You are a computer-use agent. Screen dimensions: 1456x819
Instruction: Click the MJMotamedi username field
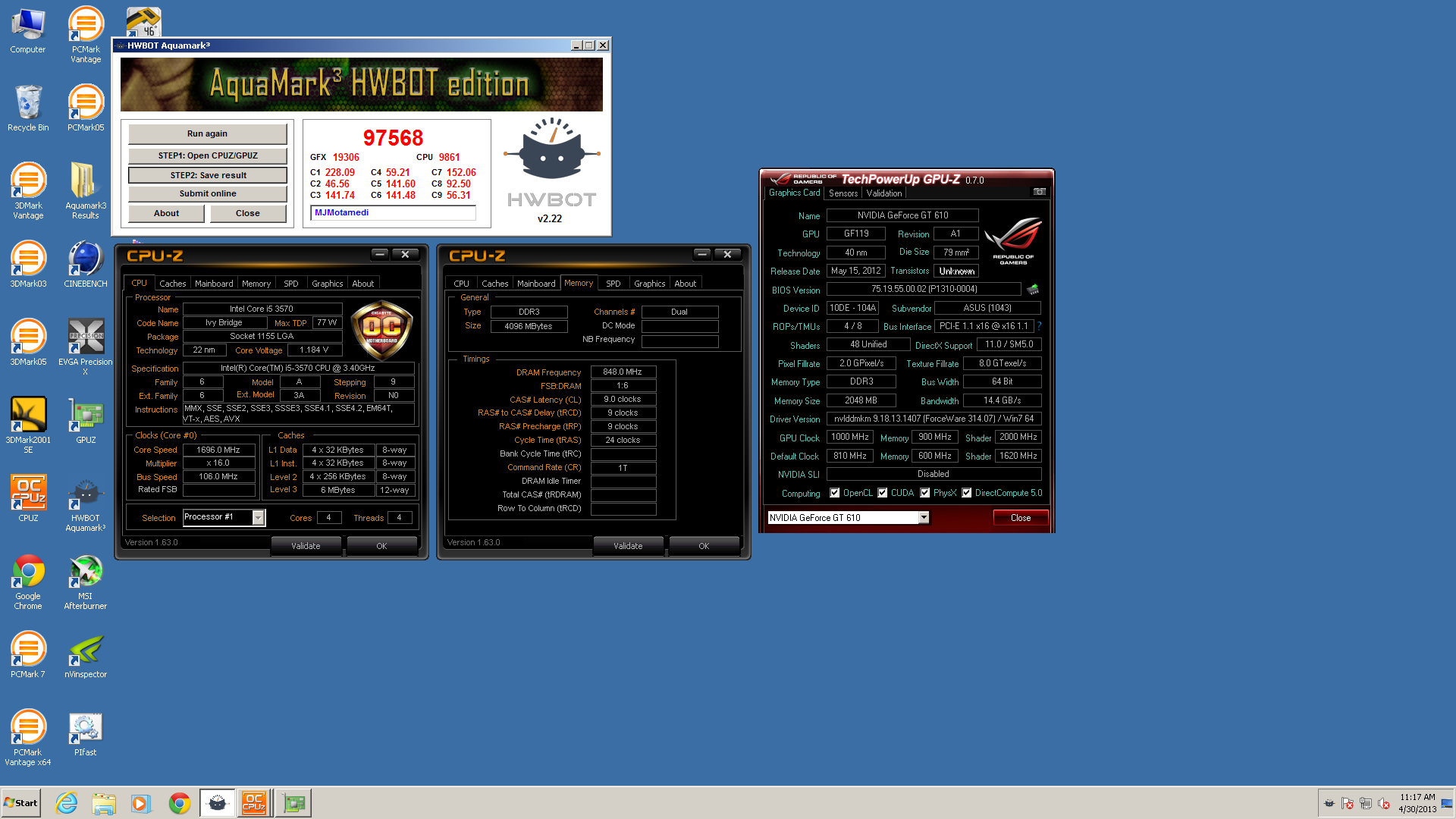393,213
